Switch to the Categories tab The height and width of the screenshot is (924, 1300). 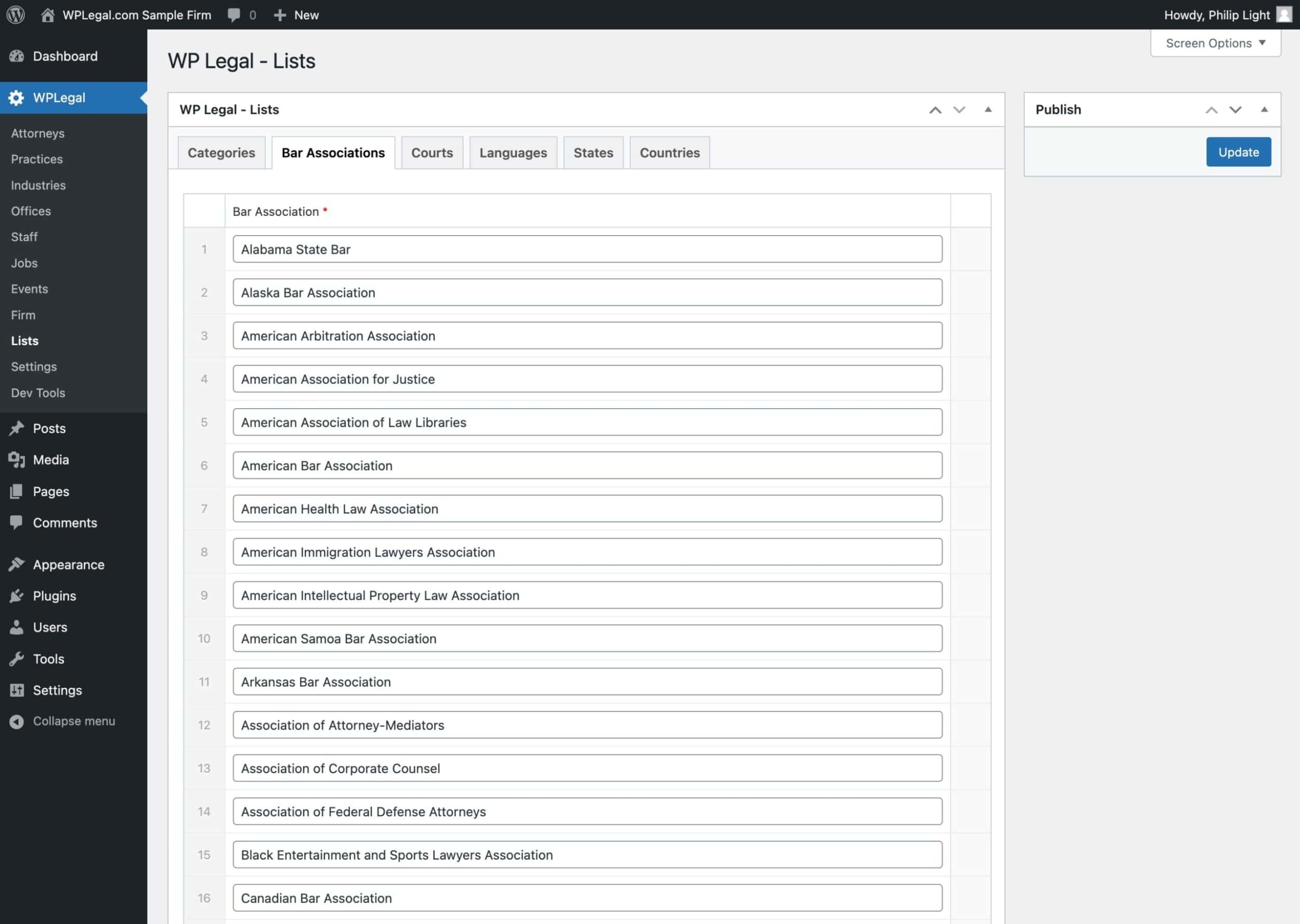pyautogui.click(x=222, y=152)
